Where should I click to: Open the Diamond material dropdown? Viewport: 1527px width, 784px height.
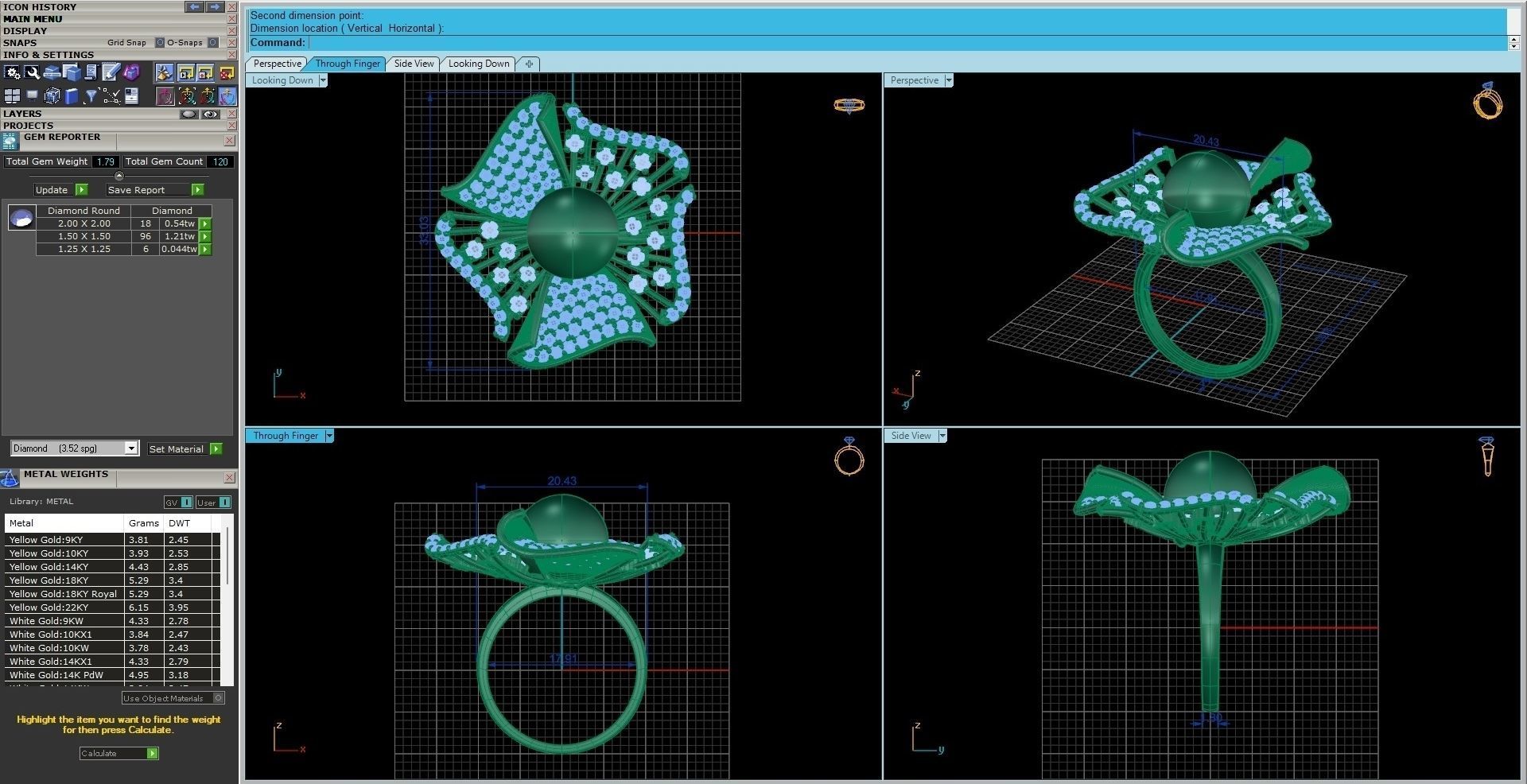(131, 448)
